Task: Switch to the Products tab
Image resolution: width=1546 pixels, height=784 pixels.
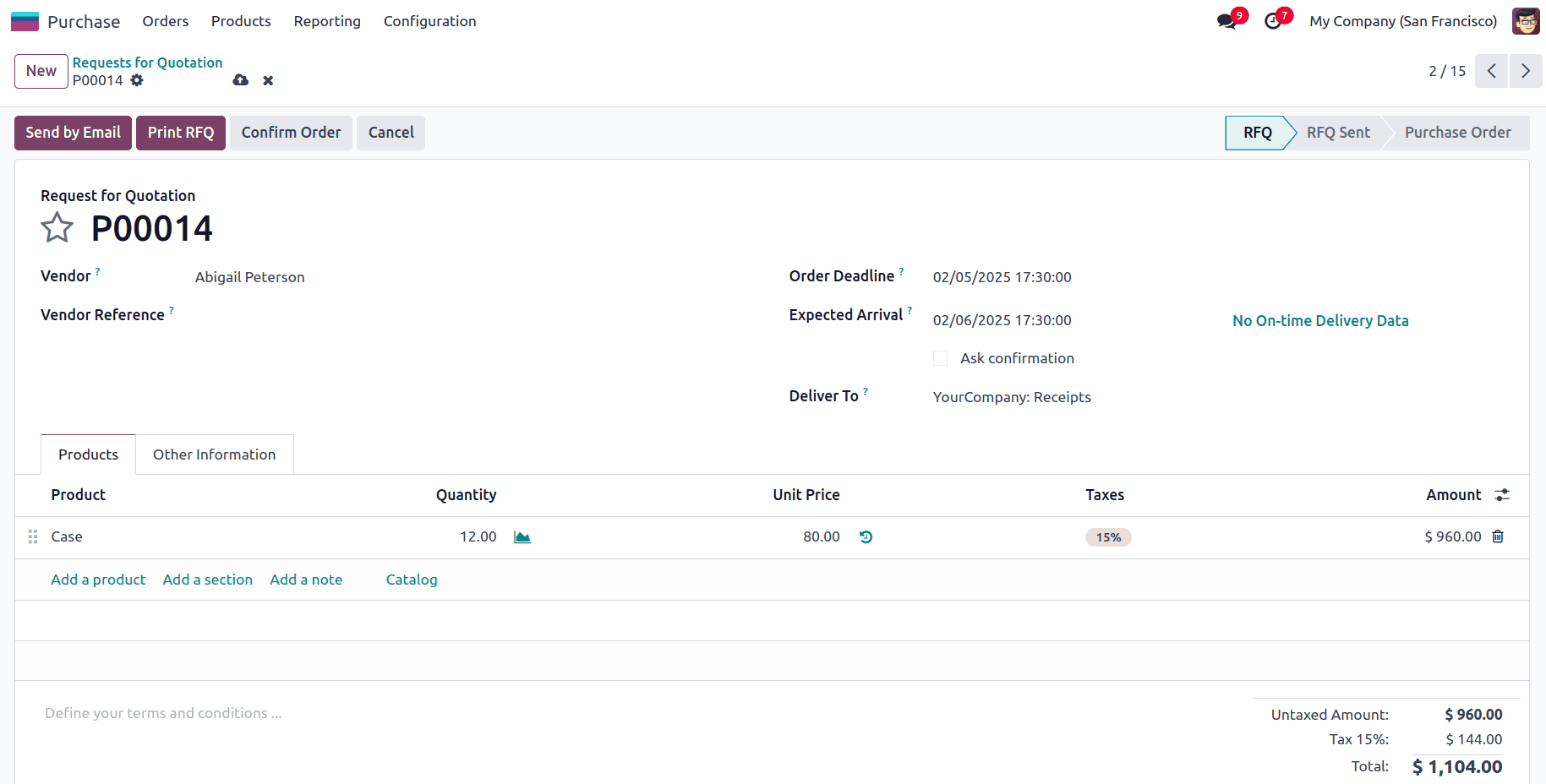Action: point(88,455)
